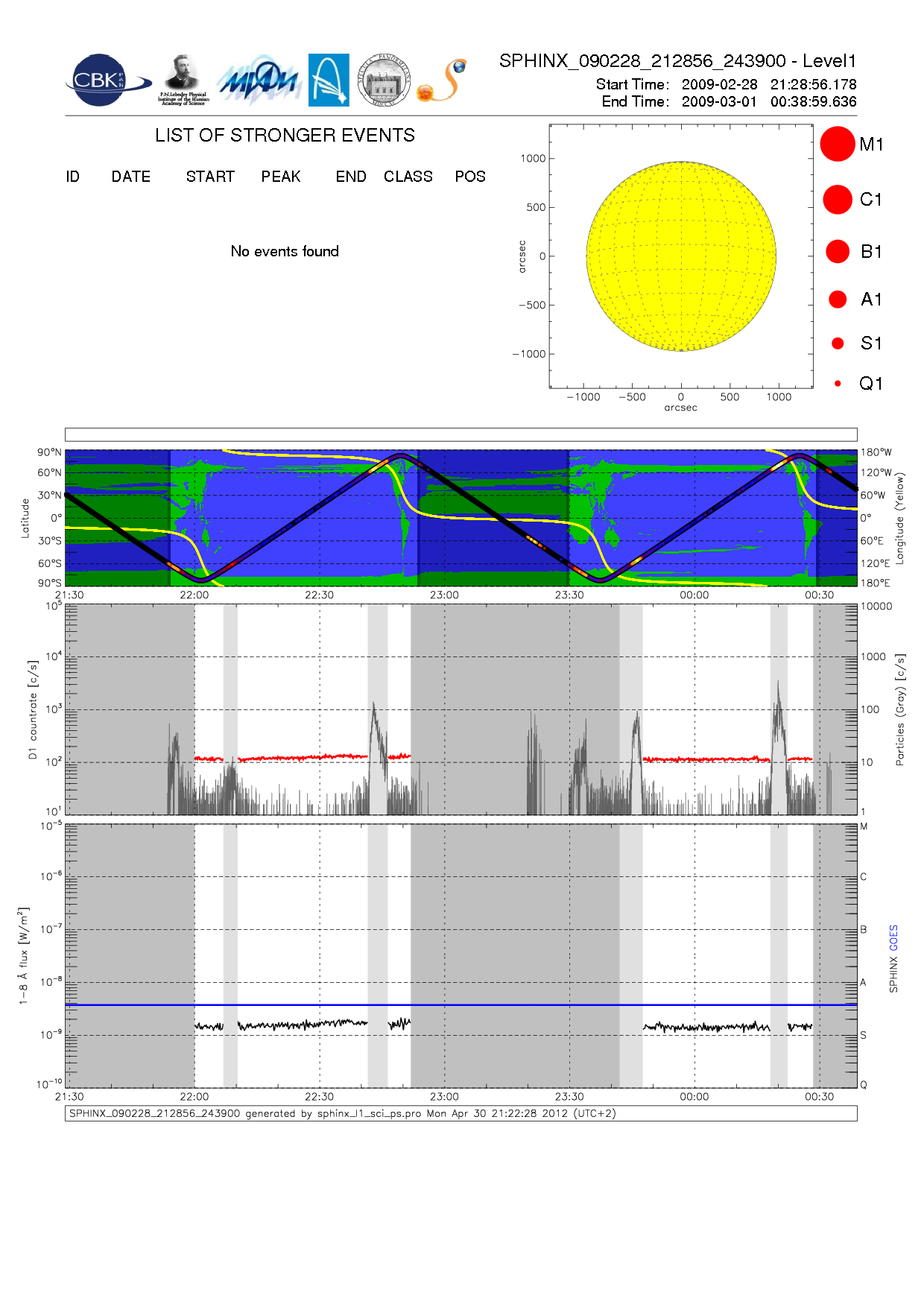Click the ID column header
924x1307 pixels.
72,177
